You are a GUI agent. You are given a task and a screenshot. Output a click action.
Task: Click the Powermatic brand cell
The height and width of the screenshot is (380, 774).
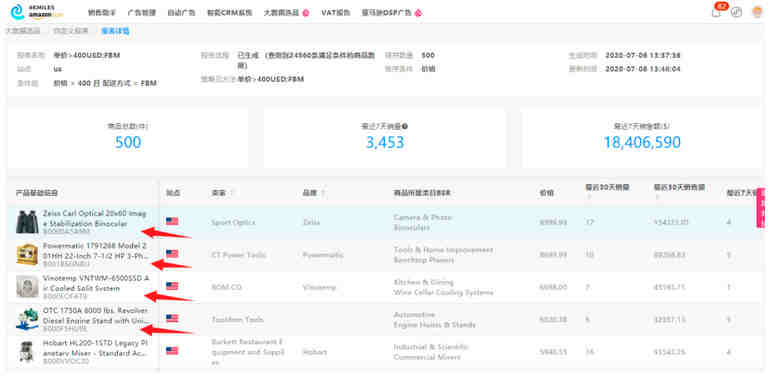pyautogui.click(x=323, y=255)
